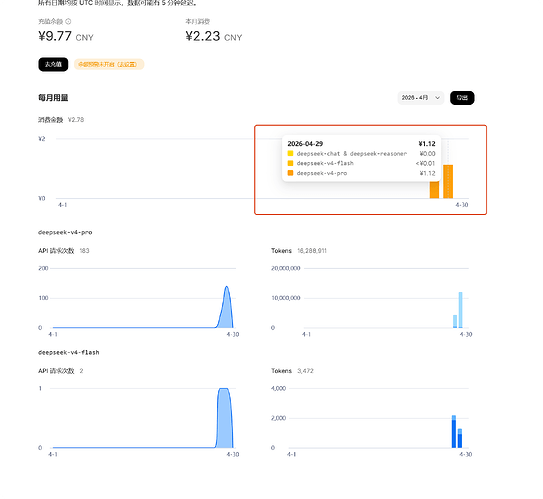Viewport: 543px width, 499px height.
Task: Click the <¥0.01 value for deepseek-v4-flash
Action: coord(425,163)
